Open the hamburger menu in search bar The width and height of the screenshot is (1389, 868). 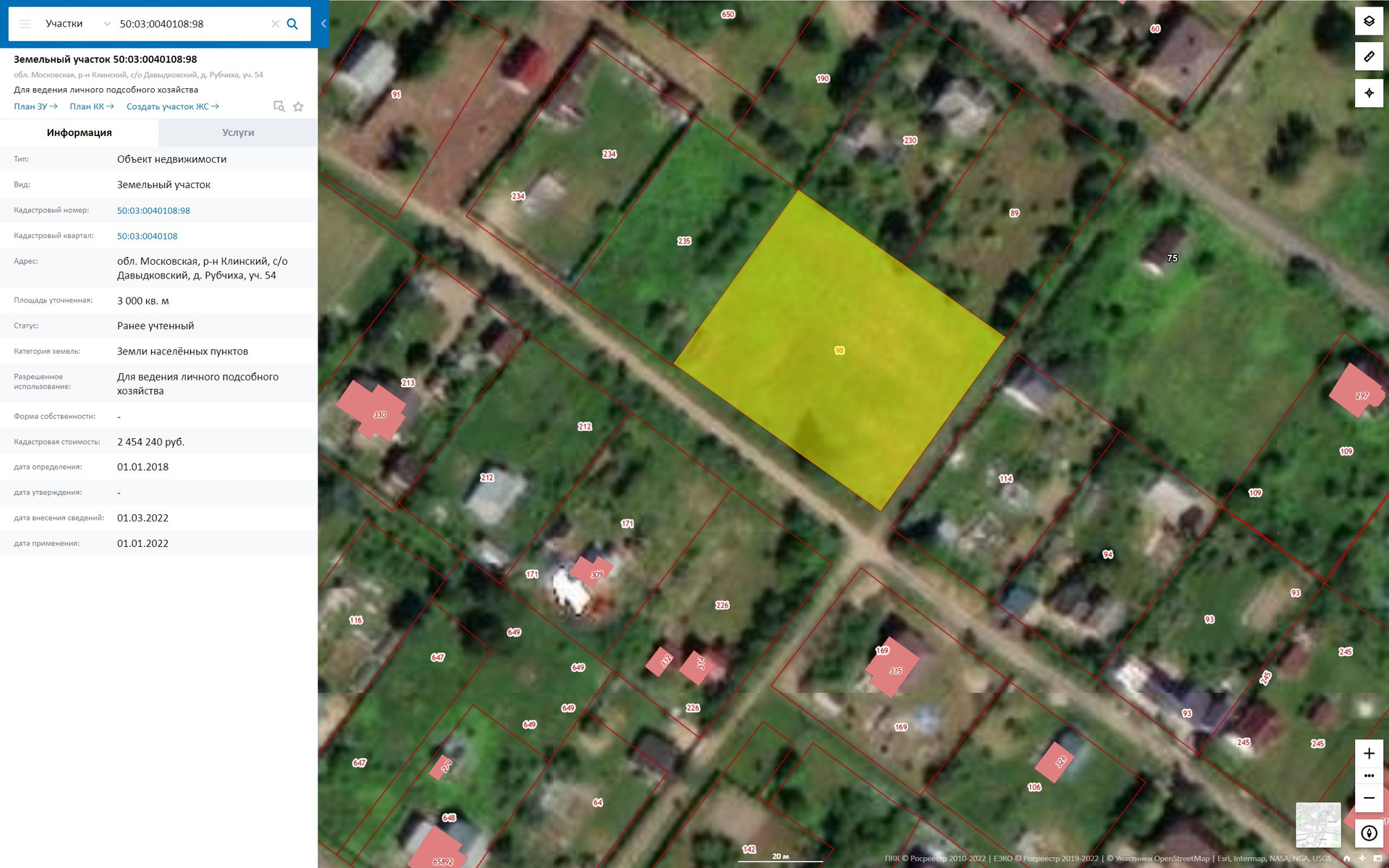[25, 24]
